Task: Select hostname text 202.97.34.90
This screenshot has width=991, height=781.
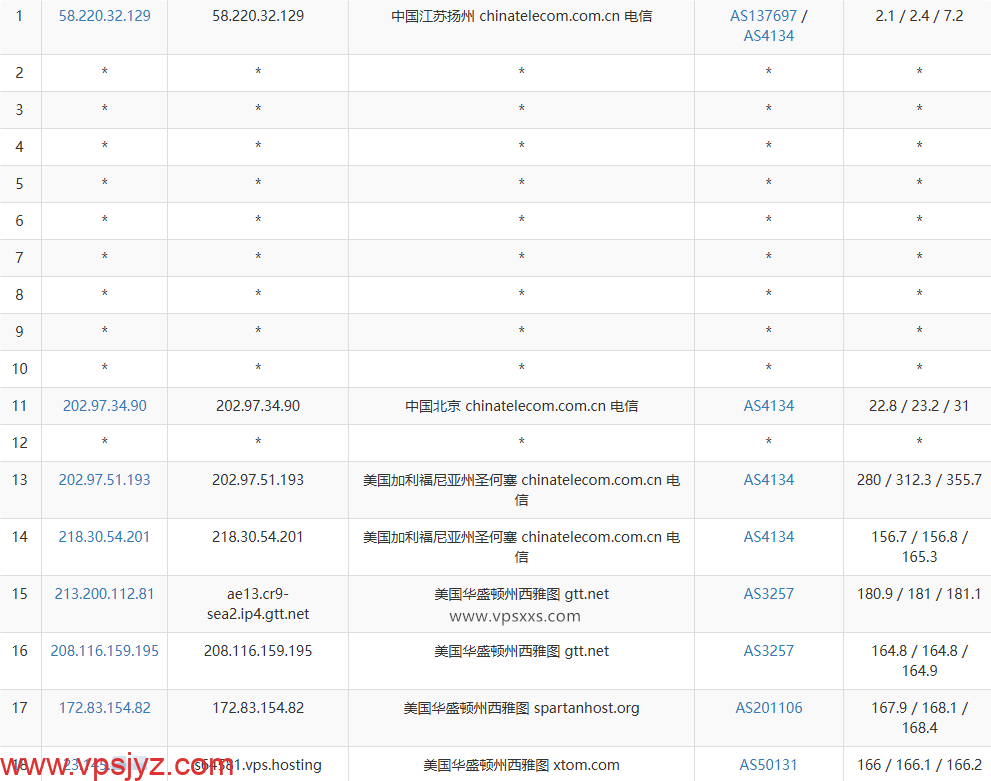Action: (258, 406)
